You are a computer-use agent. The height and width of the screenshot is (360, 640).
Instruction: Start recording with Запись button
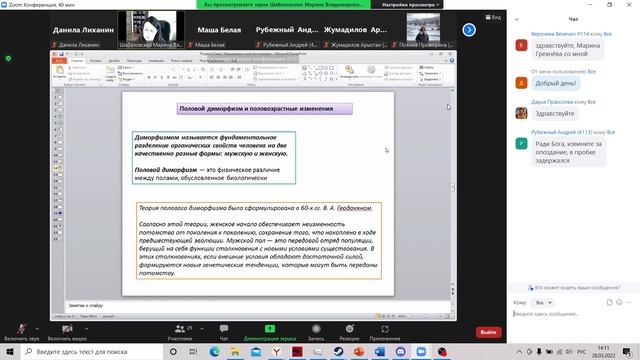[316, 332]
